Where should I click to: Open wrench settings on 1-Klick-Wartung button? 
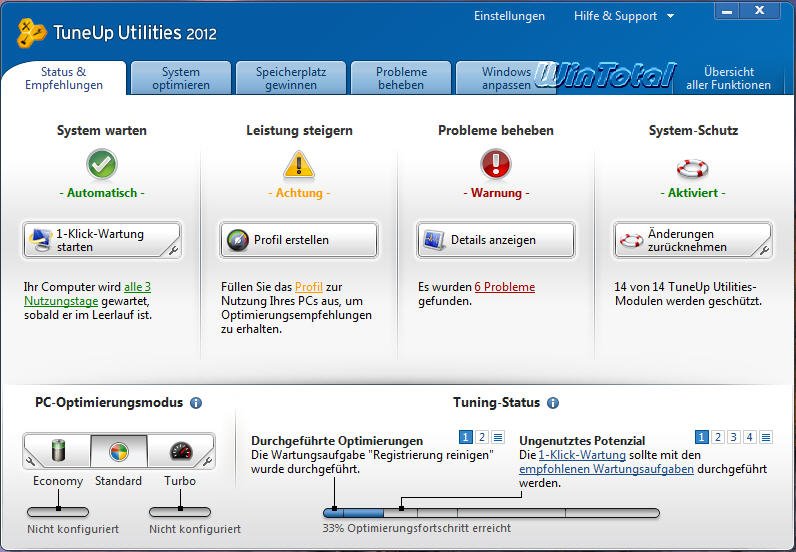coord(173,250)
